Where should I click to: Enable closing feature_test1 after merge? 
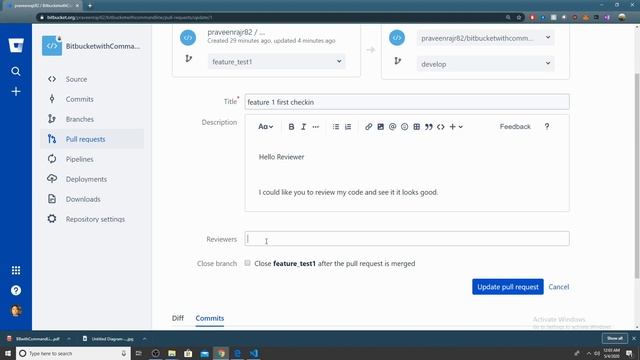click(x=247, y=263)
